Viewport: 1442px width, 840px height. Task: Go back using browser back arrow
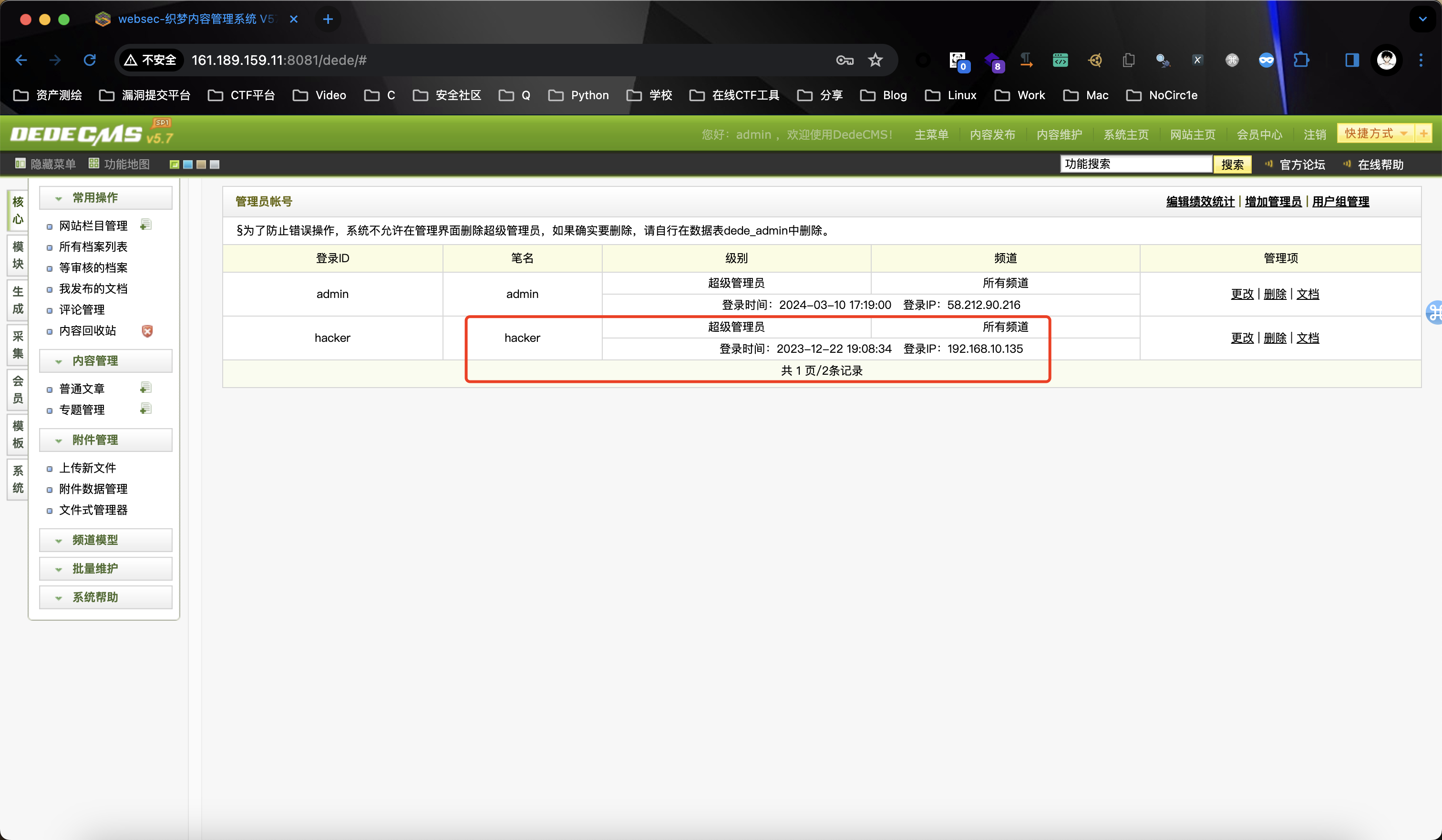22,60
